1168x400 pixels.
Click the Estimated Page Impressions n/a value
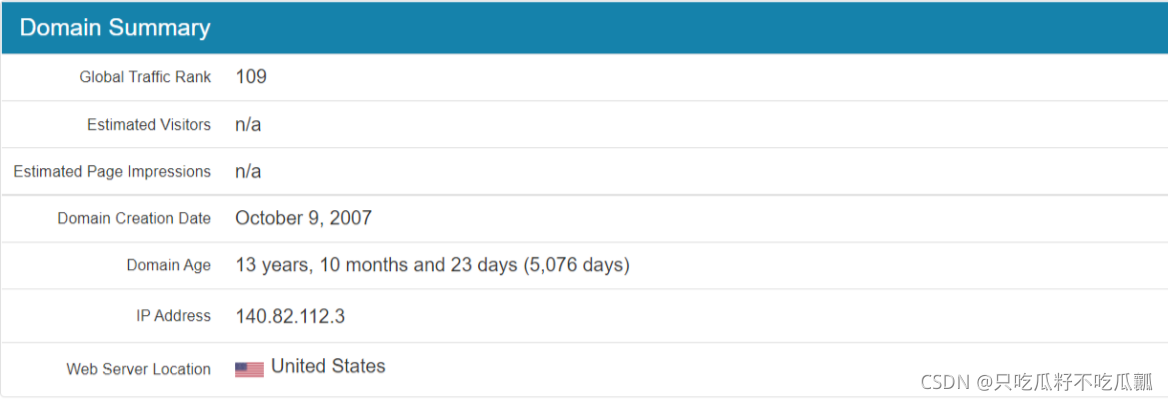[248, 171]
